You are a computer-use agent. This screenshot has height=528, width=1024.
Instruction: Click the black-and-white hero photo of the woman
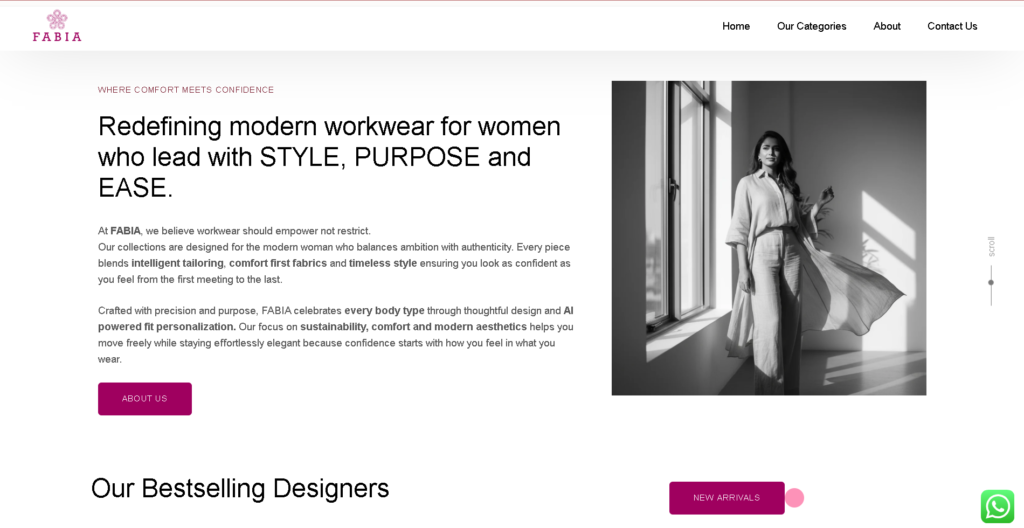768,238
